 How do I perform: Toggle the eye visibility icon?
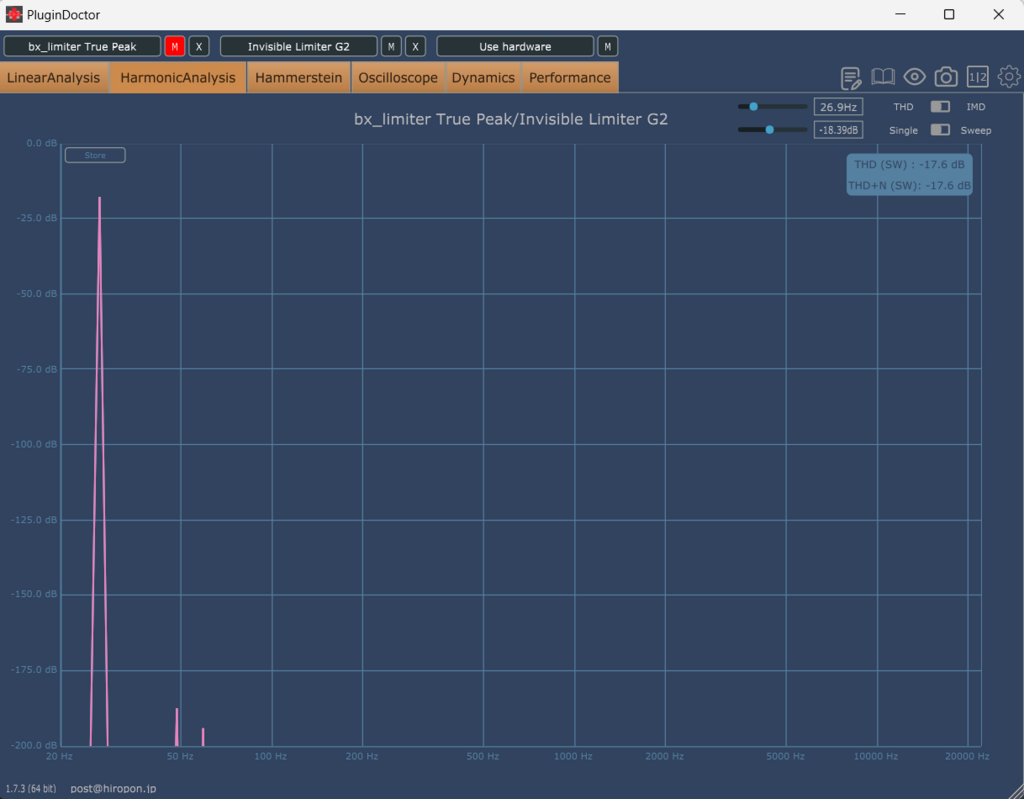[914, 77]
